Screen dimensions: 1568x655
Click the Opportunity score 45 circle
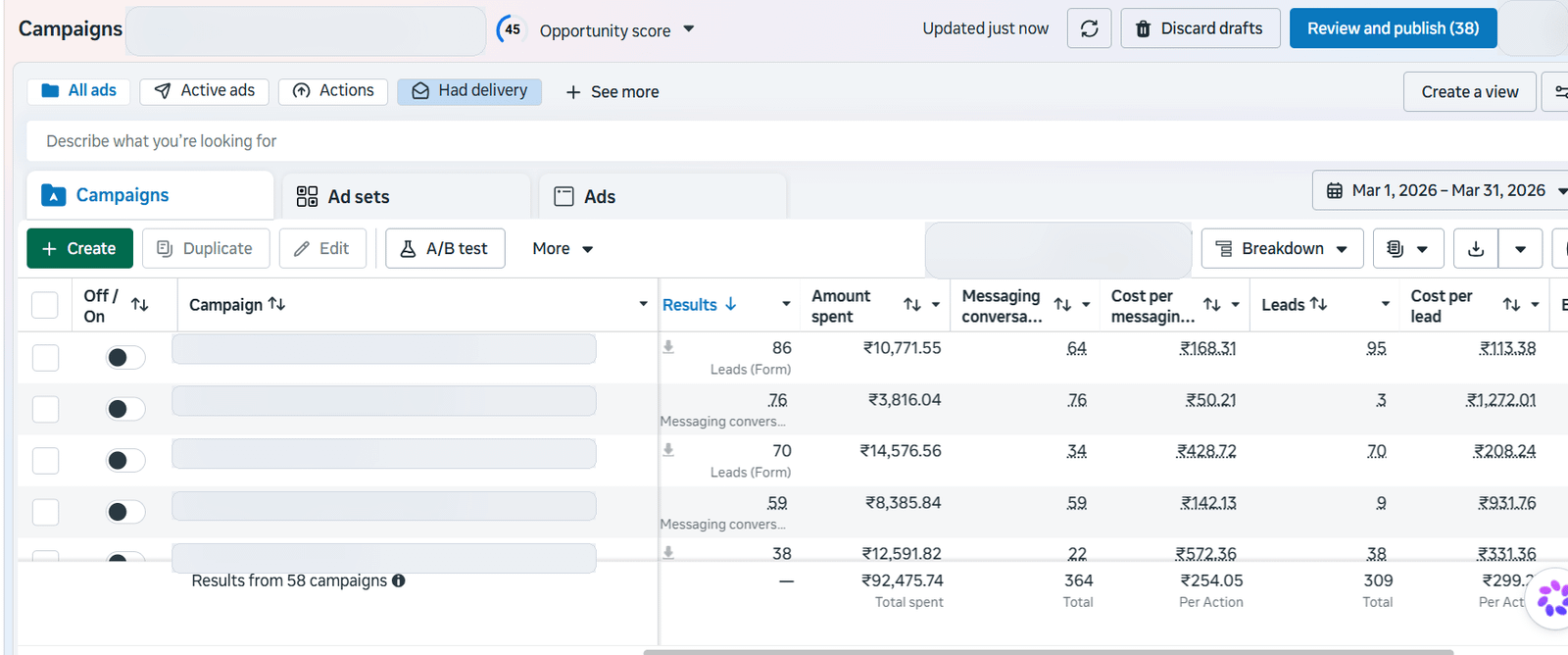[512, 29]
